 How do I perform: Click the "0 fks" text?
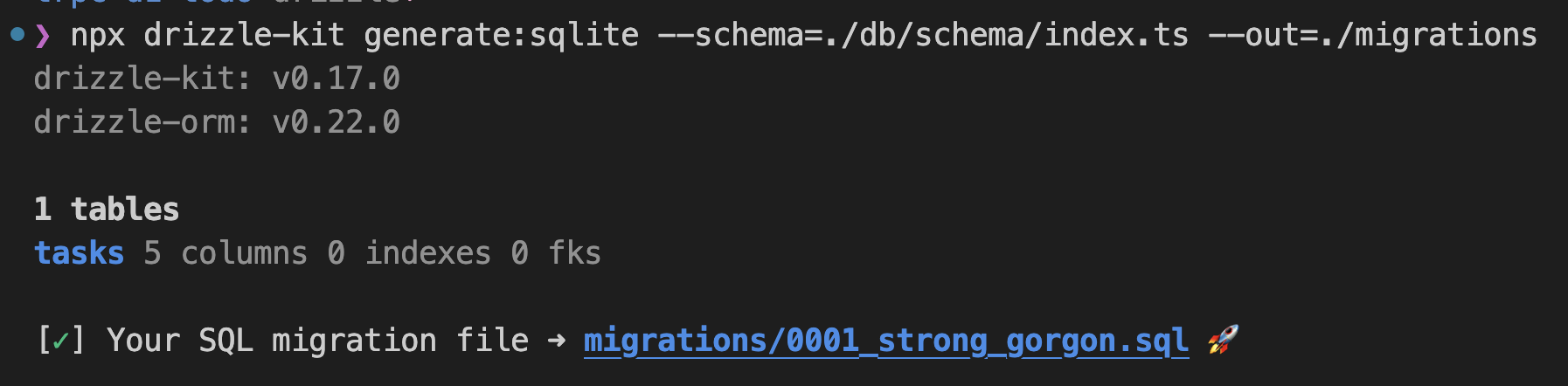(556, 253)
